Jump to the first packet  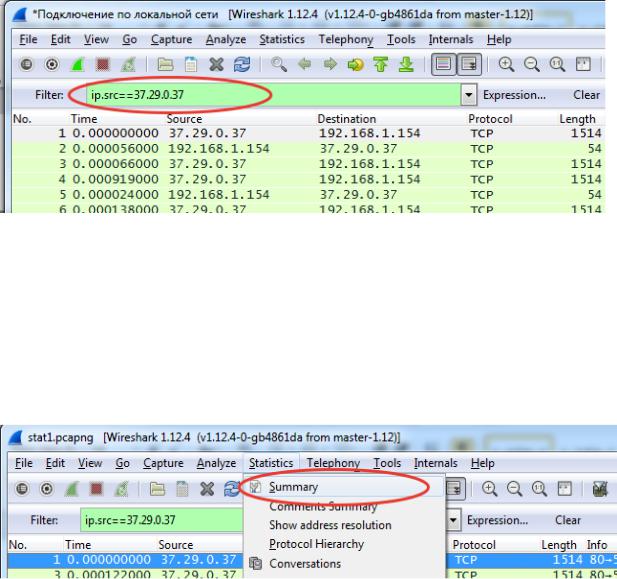click(x=381, y=64)
